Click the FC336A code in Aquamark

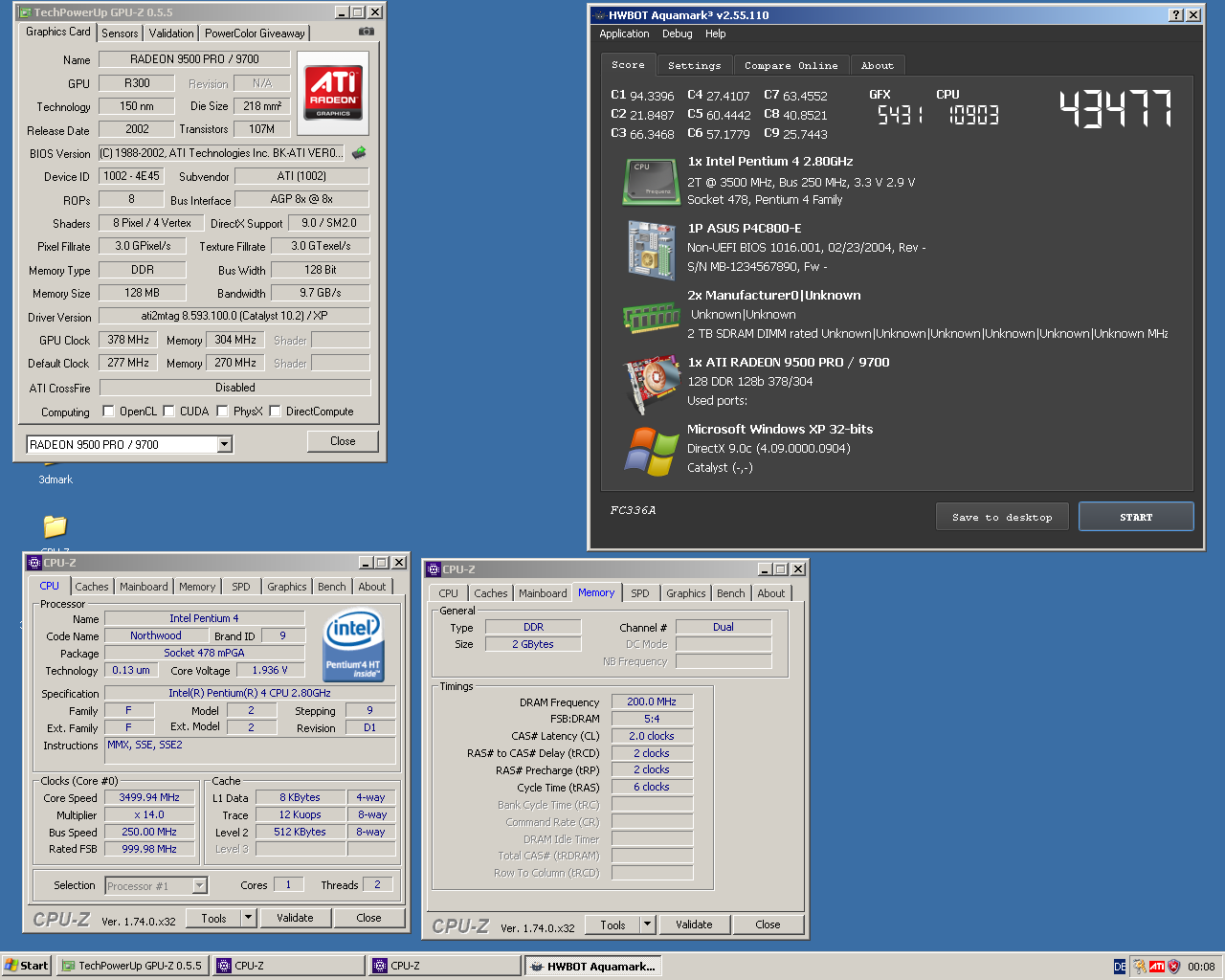click(633, 510)
